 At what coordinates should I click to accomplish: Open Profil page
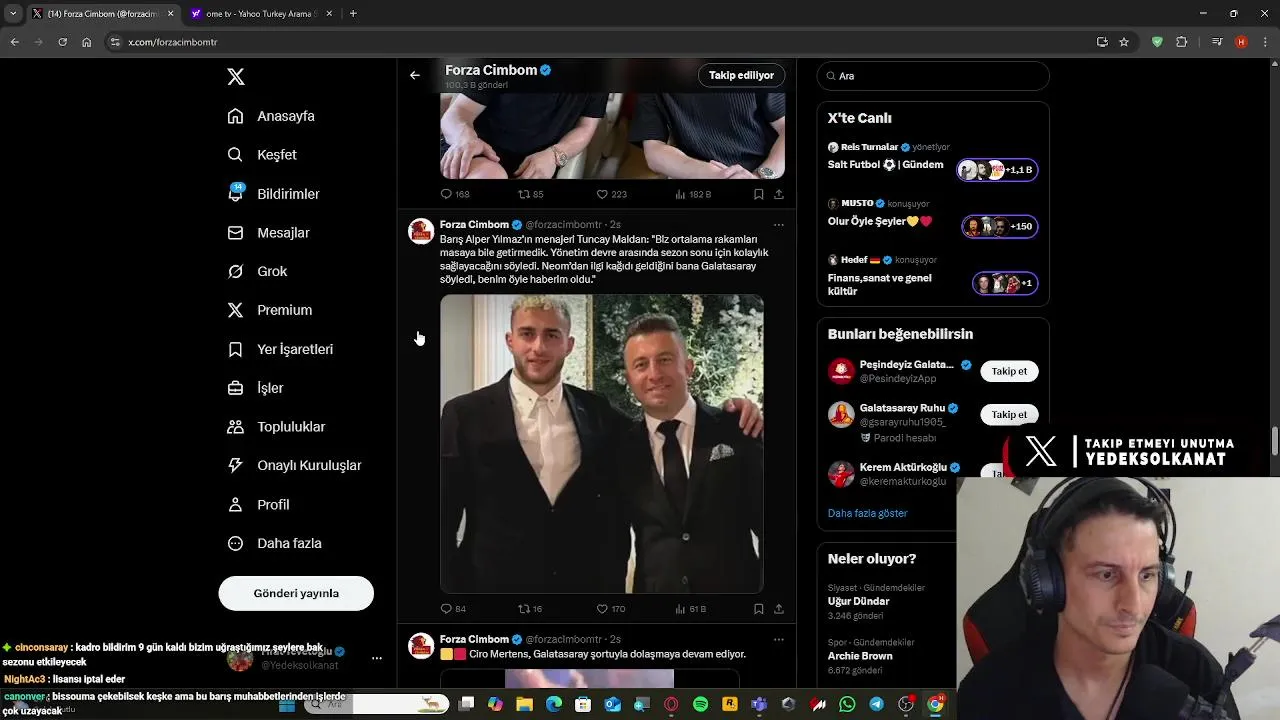pyautogui.click(x=258, y=505)
